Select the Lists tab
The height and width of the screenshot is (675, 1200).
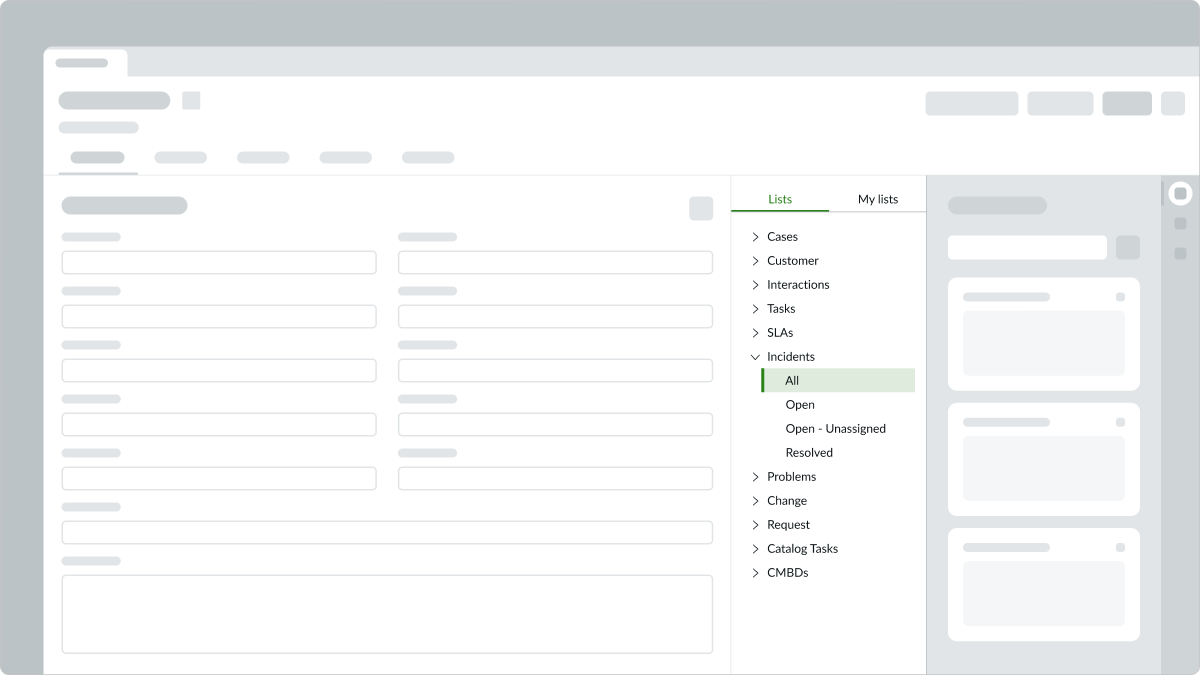(780, 199)
